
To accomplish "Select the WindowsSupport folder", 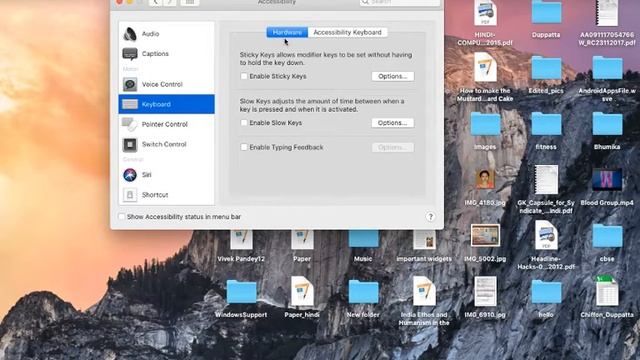I will (241, 291).
